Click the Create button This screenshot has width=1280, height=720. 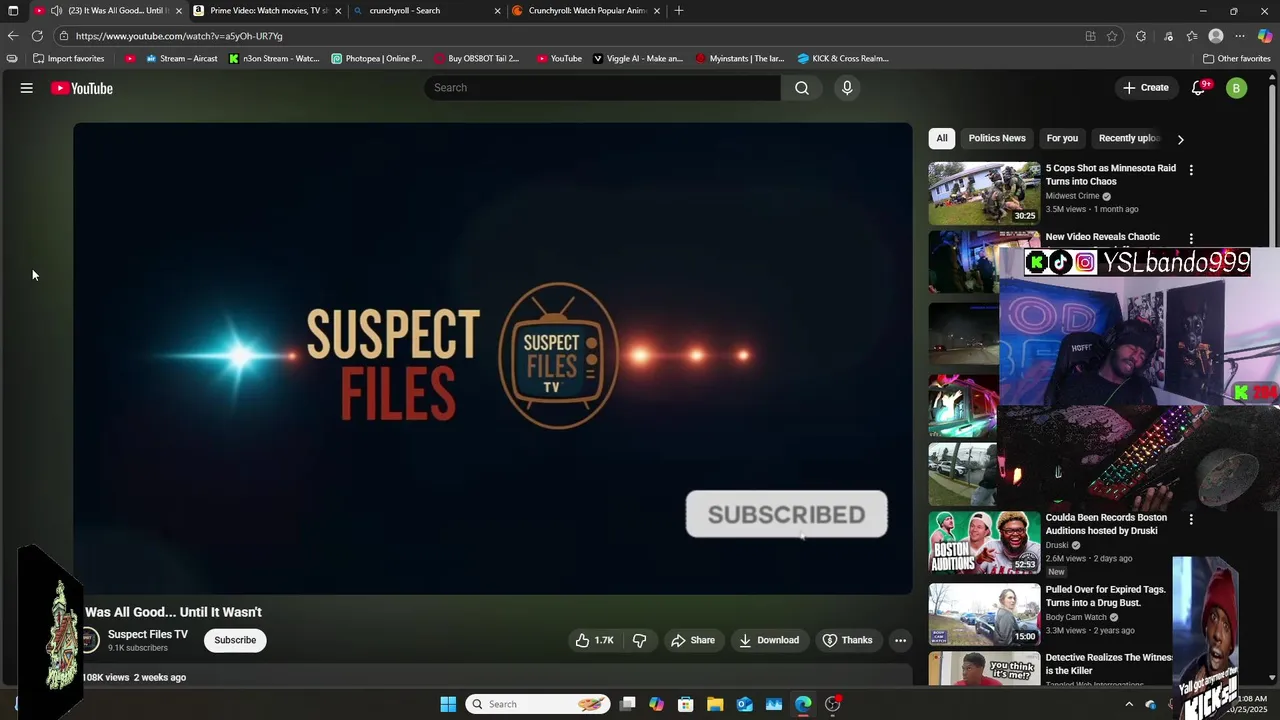[x=1146, y=88]
